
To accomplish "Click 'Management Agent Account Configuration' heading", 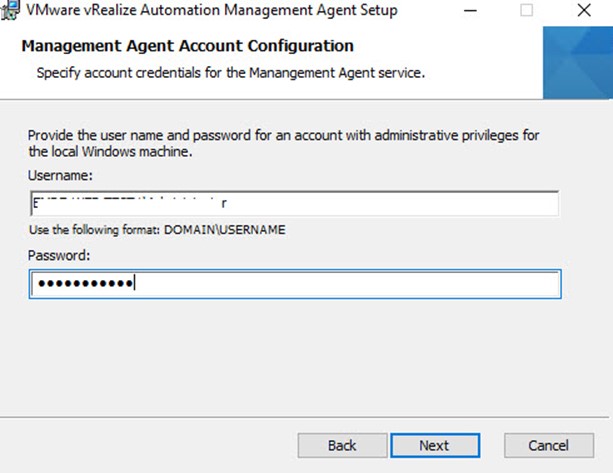I will (x=188, y=46).
